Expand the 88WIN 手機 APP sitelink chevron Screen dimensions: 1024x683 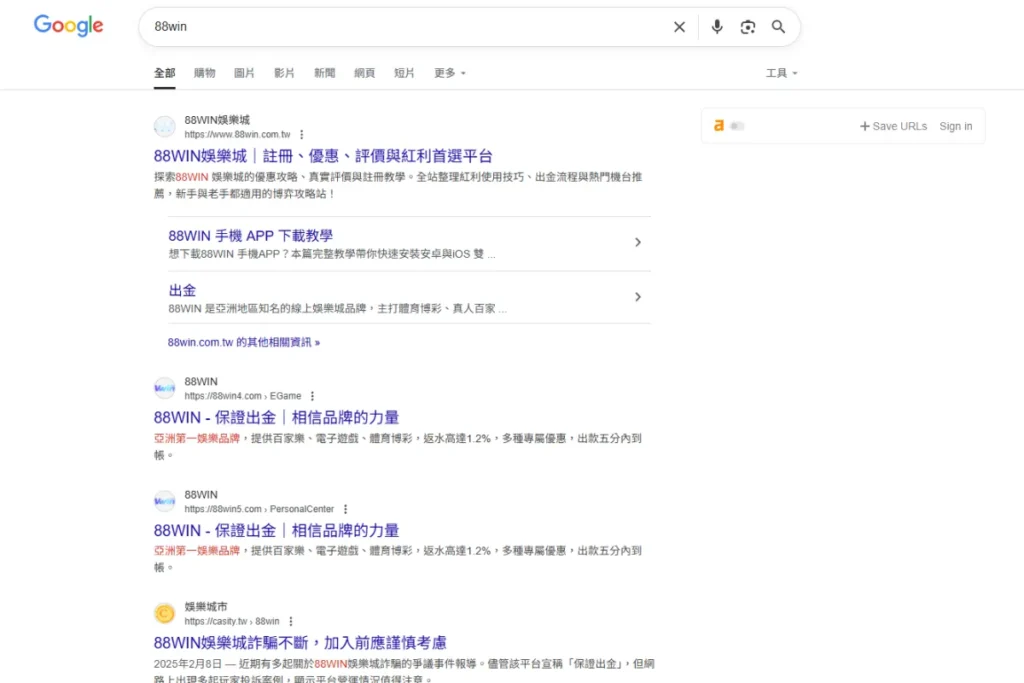click(x=638, y=242)
